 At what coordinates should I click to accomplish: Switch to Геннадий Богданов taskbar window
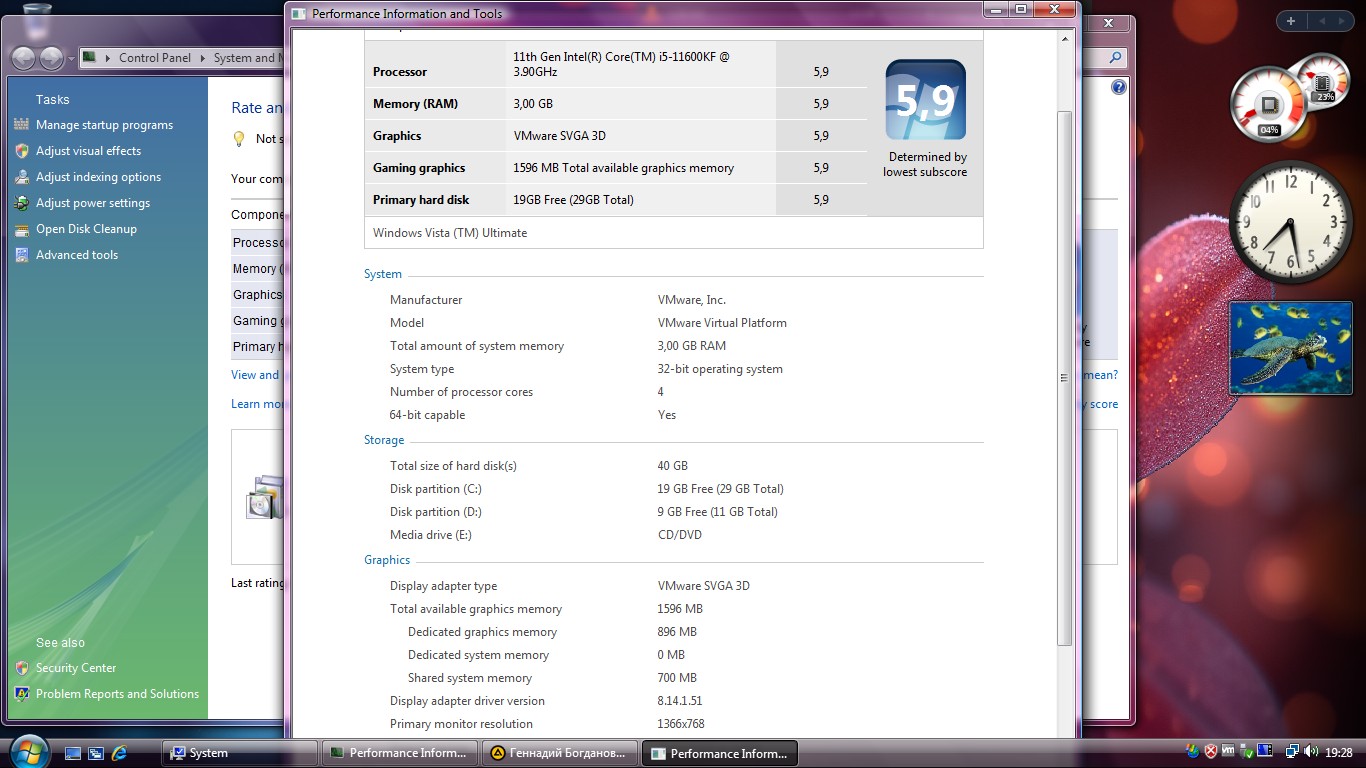(558, 753)
